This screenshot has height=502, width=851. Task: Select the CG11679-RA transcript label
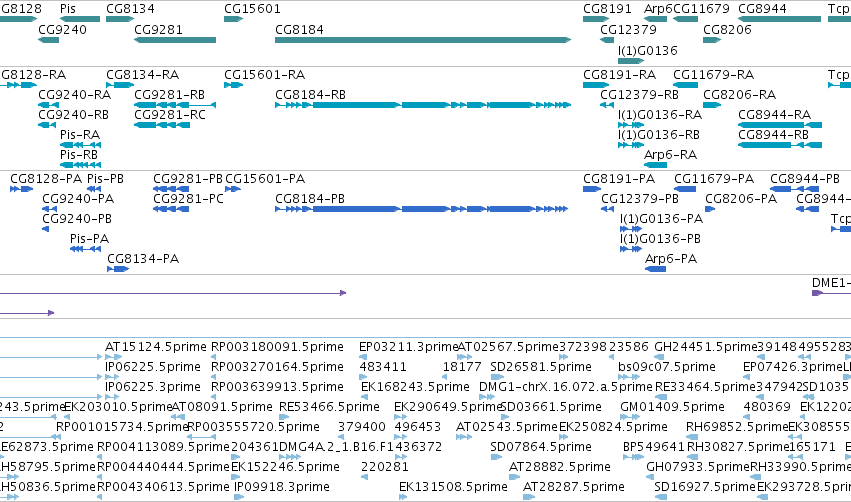pyautogui.click(x=713, y=74)
